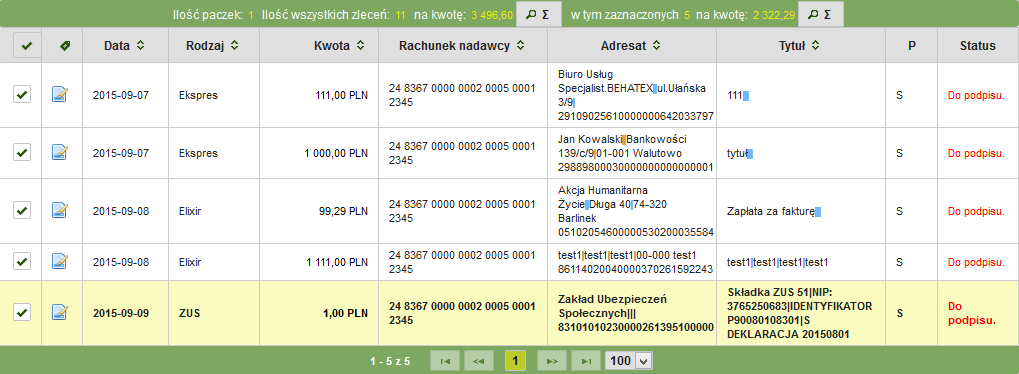Viewport: 1019px width, 374px height.
Task: Click title 'Składka ZUS 51' cell
Action: tap(801, 313)
